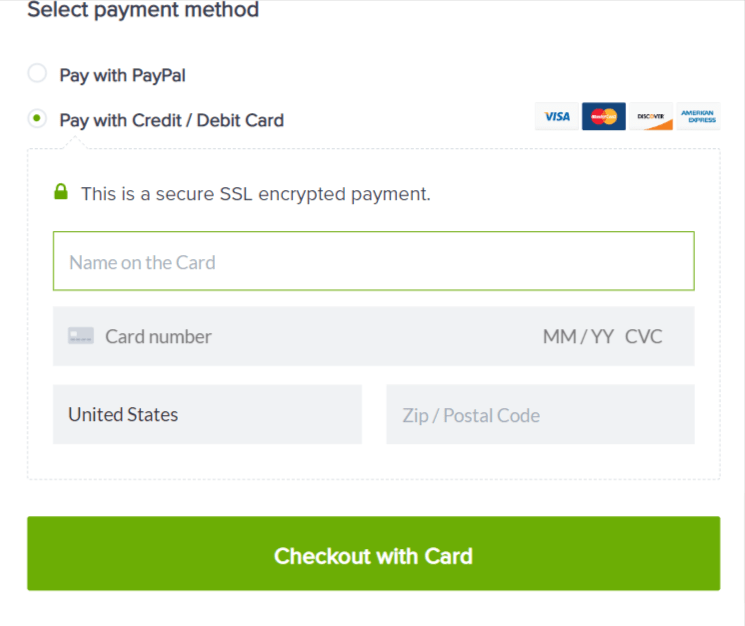Click the Pay with PayPal label
The height and width of the screenshot is (626, 745).
pyautogui.click(x=123, y=76)
